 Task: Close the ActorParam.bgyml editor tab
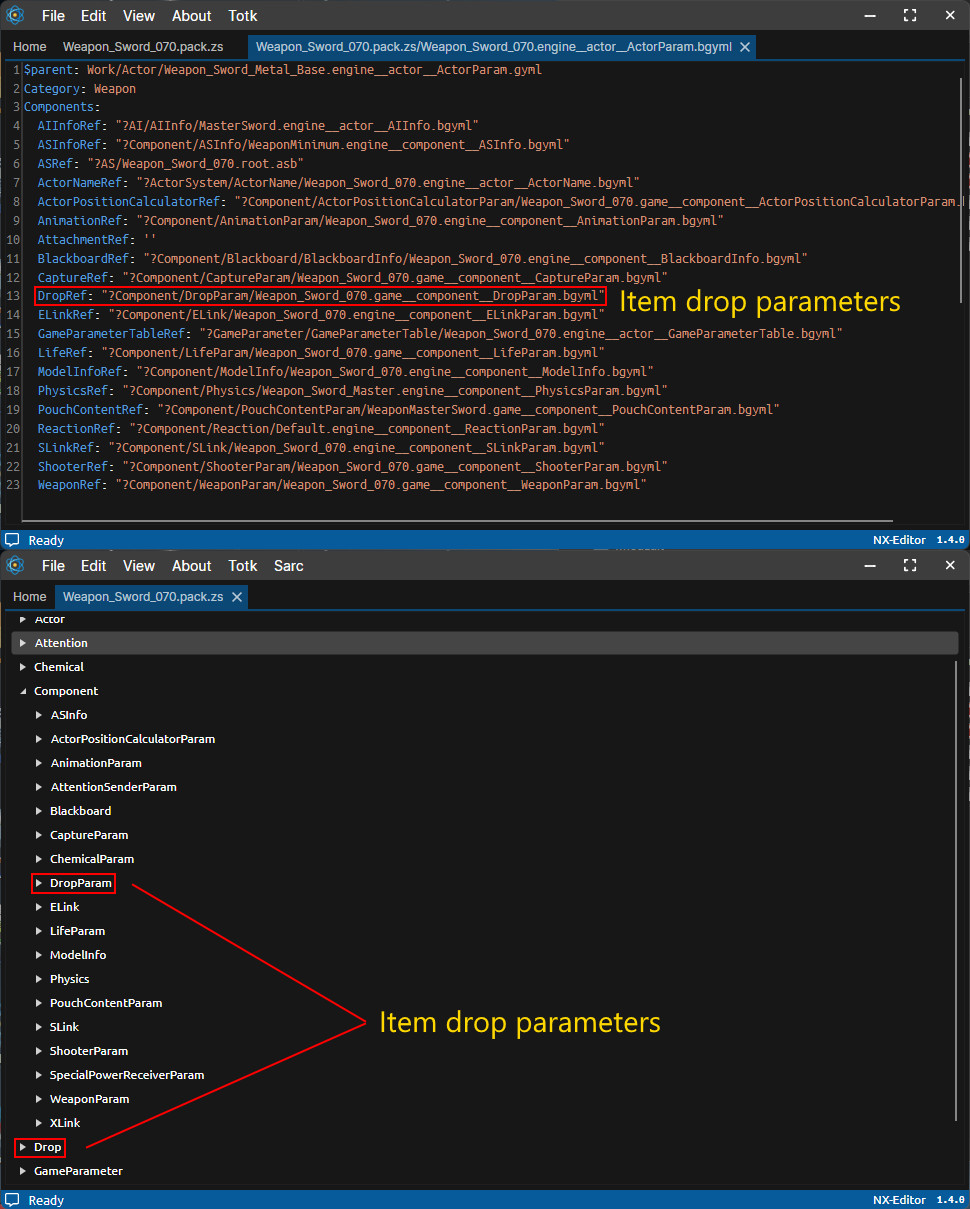point(744,47)
